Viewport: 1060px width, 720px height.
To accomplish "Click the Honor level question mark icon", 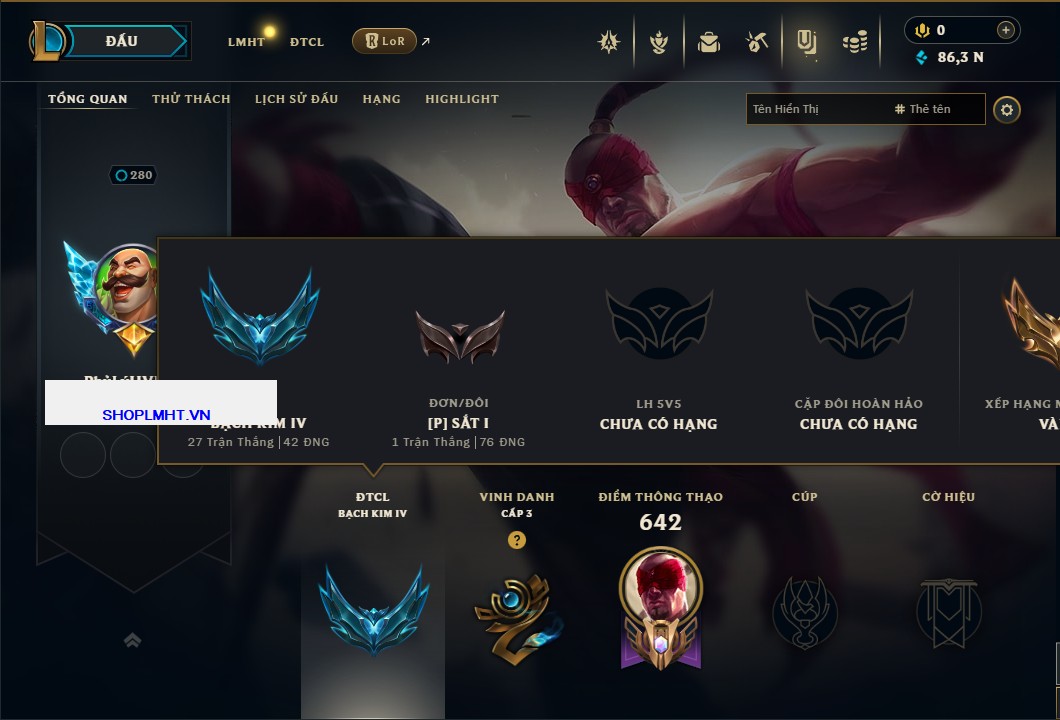I will tap(516, 539).
